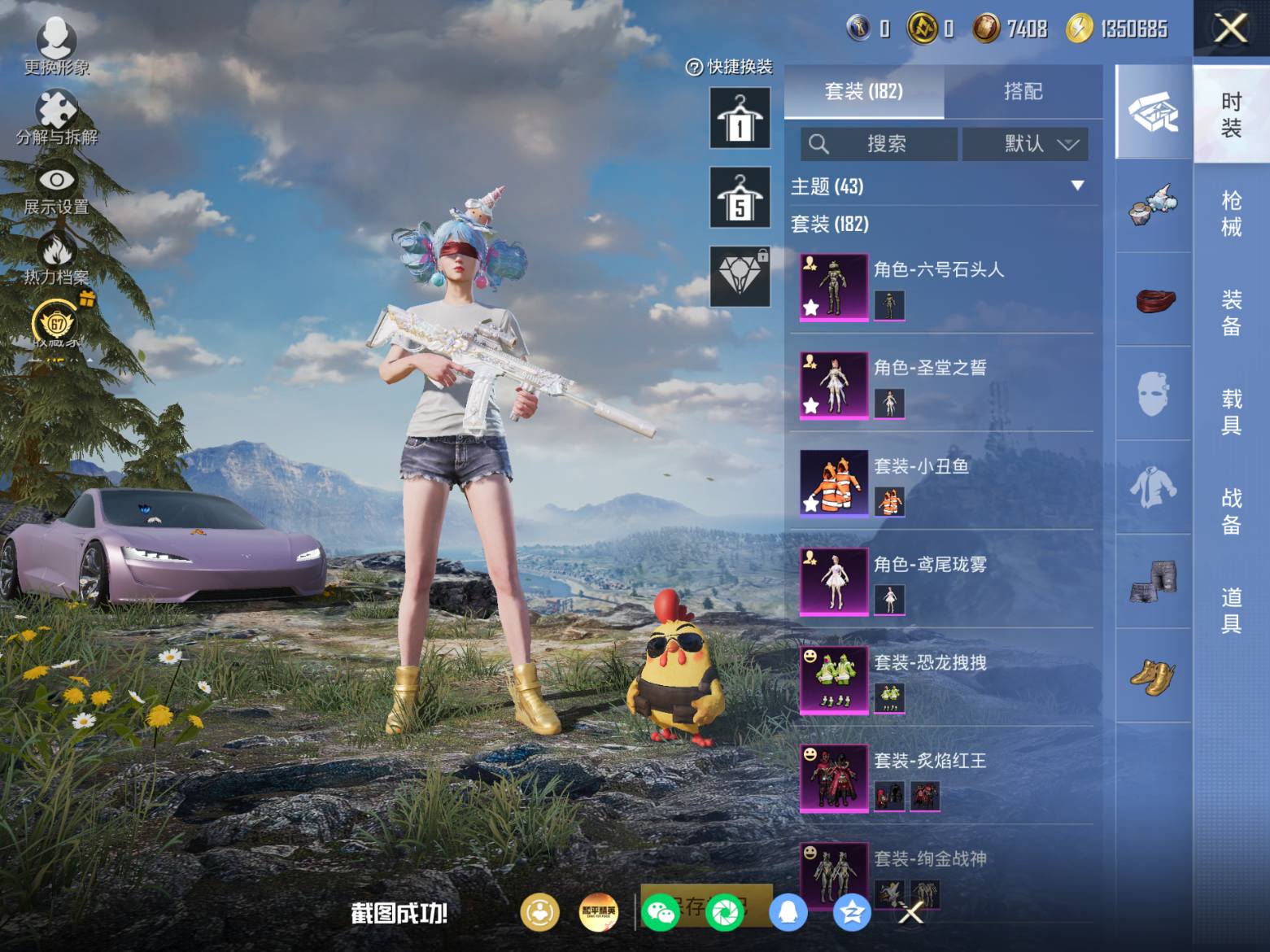Screen dimensions: 1270x952
Task: Open the 默认 sort dropdown
Action: (x=1025, y=144)
